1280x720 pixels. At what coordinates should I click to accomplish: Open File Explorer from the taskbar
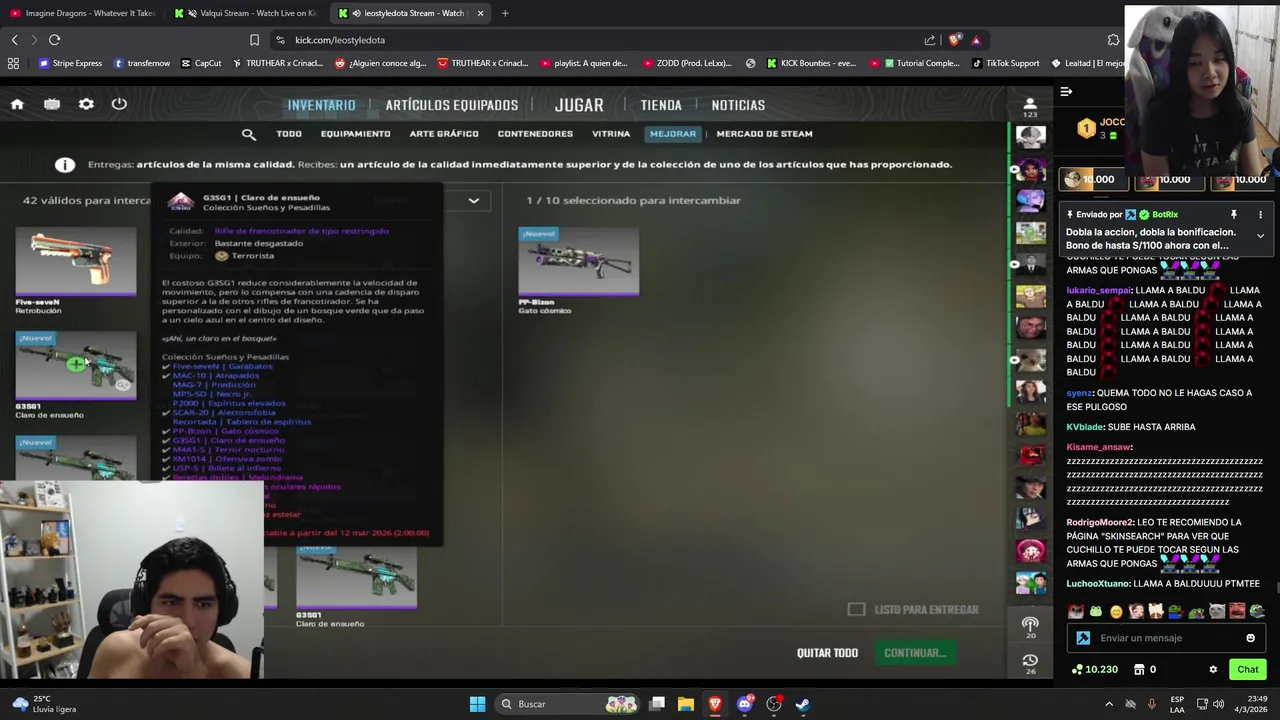click(686, 704)
